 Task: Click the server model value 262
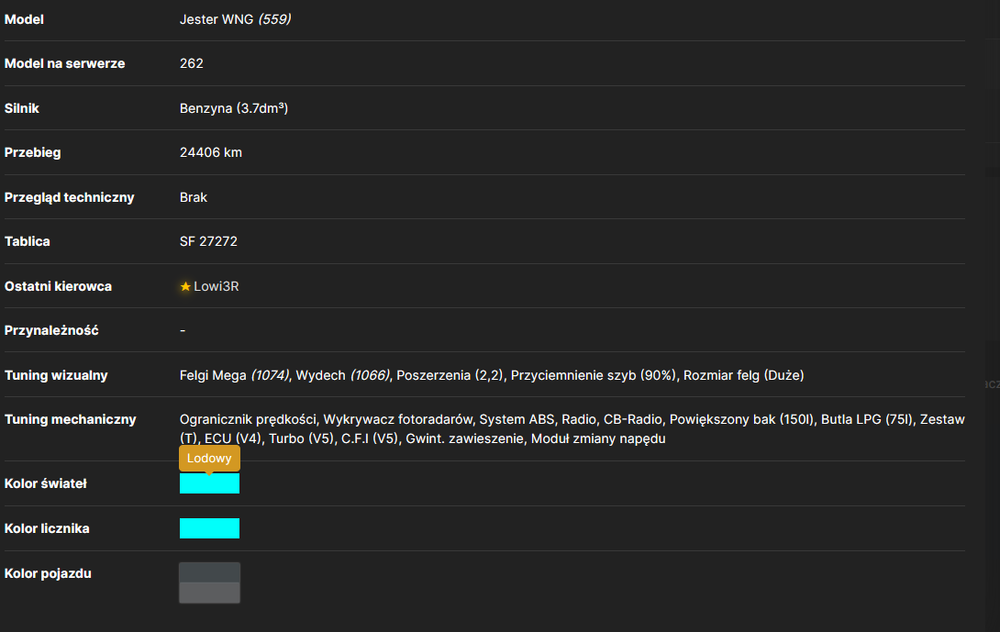coord(191,63)
